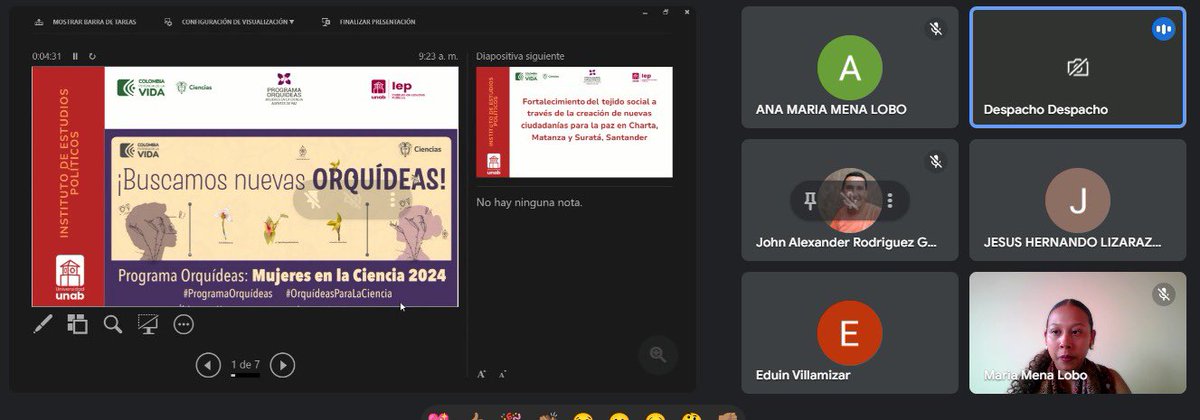Image resolution: width=1200 pixels, height=420 pixels.
Task: Select the current slide Orquídeas preview
Action: [245, 186]
